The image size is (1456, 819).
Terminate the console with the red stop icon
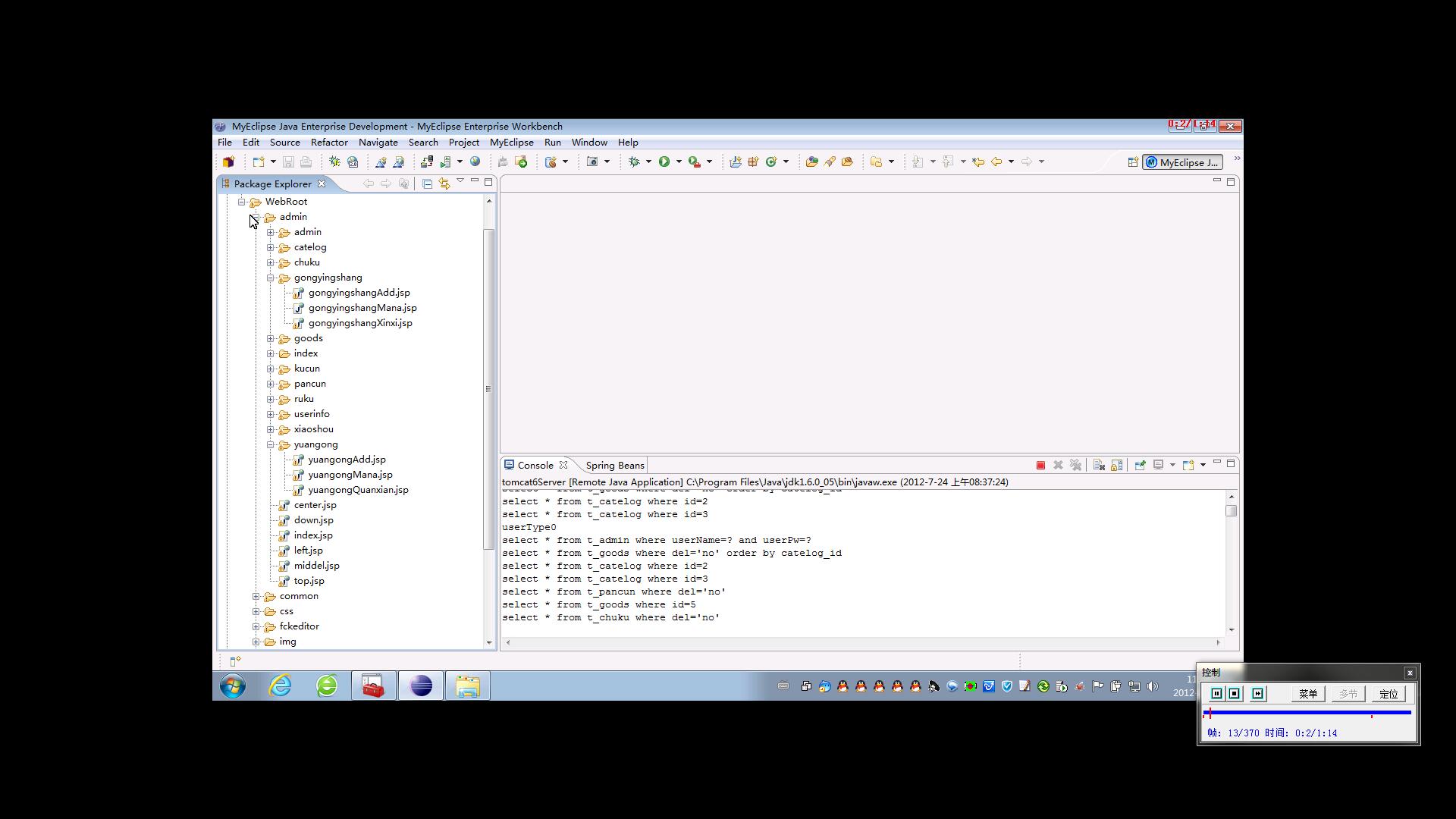pos(1040,465)
